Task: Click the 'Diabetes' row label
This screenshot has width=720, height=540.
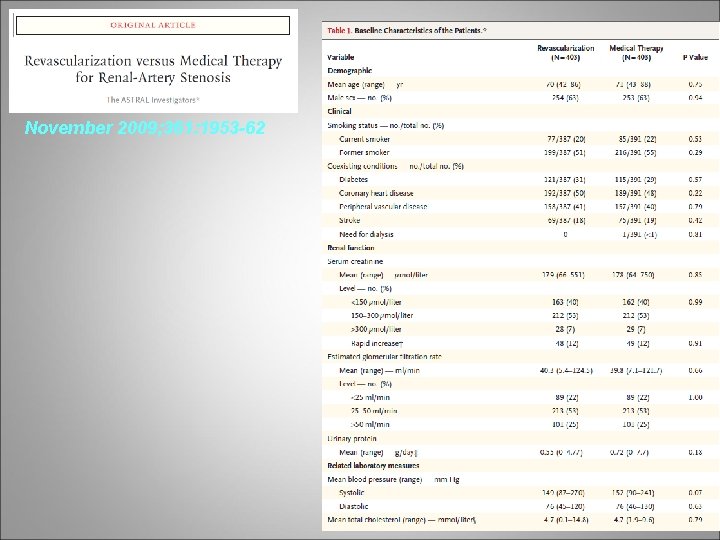Action: coord(354,180)
